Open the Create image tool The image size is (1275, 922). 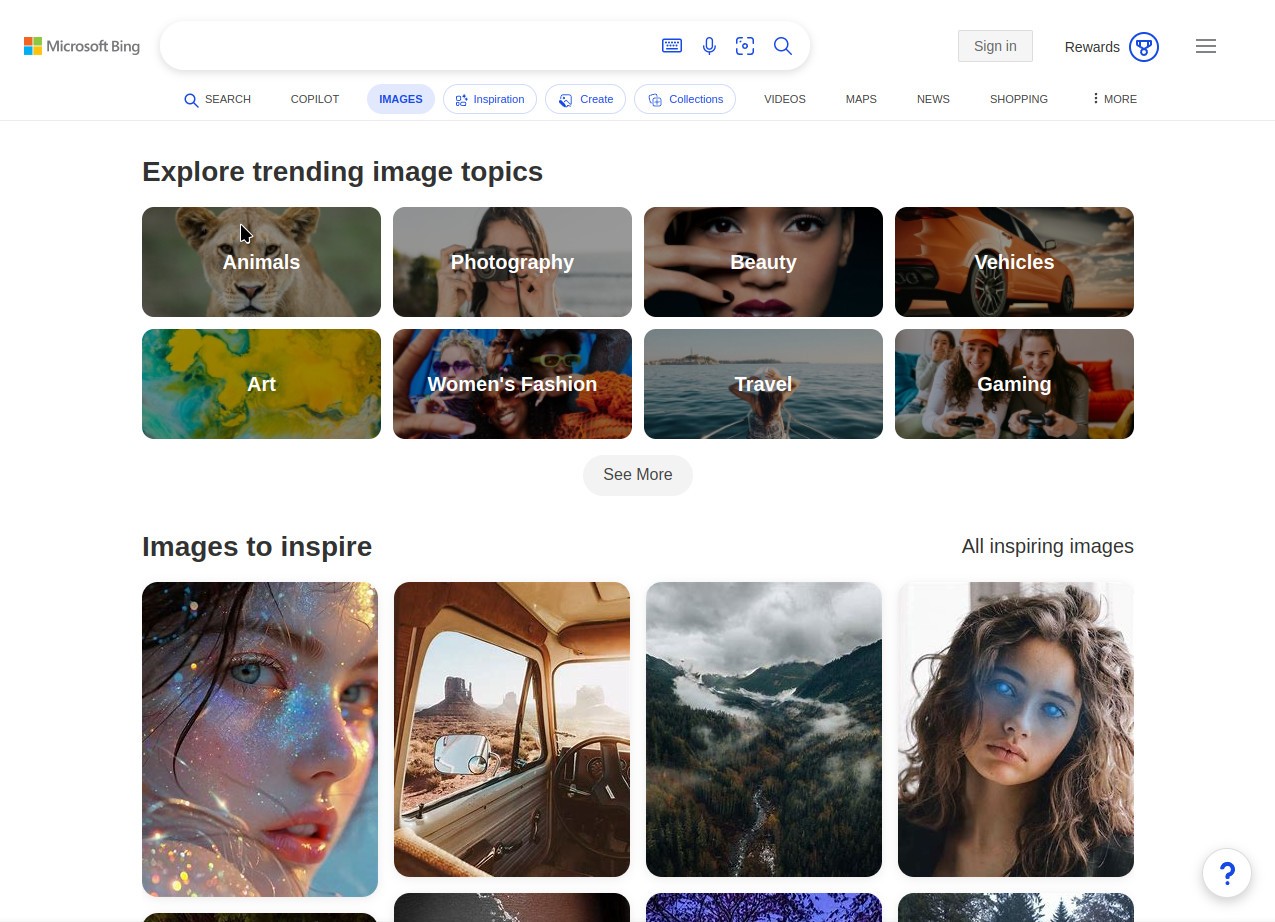[585, 99]
